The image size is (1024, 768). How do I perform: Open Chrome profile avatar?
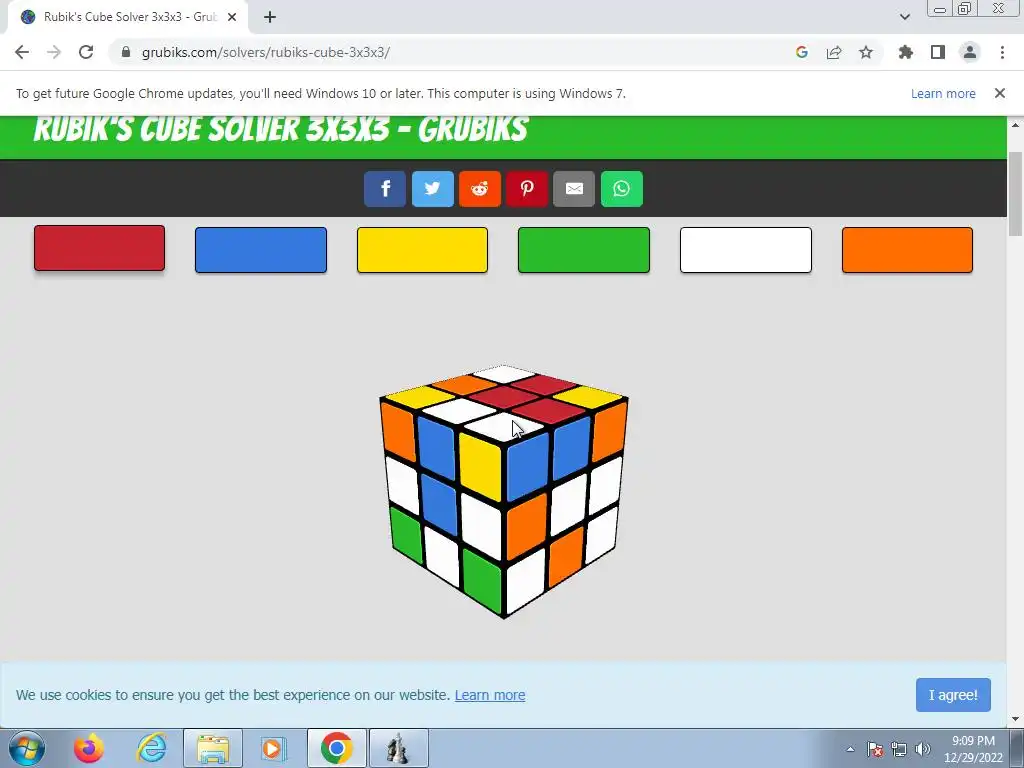970,52
